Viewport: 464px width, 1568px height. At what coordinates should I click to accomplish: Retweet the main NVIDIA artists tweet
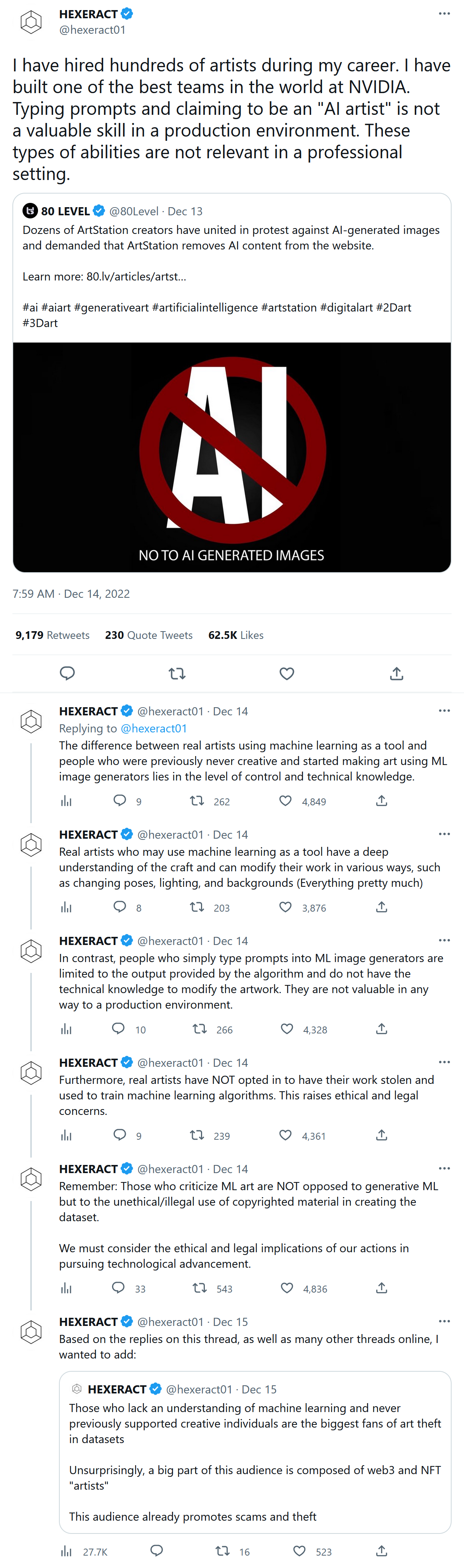pyautogui.click(x=177, y=673)
